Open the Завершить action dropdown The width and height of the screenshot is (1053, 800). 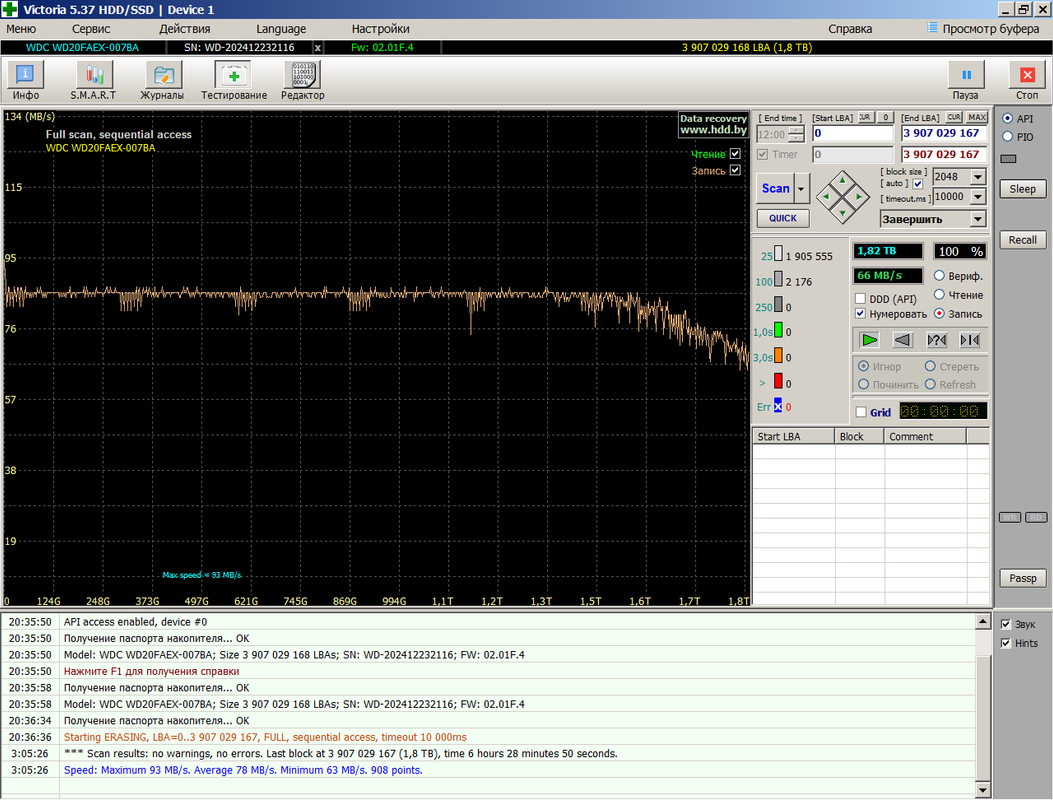(978, 219)
